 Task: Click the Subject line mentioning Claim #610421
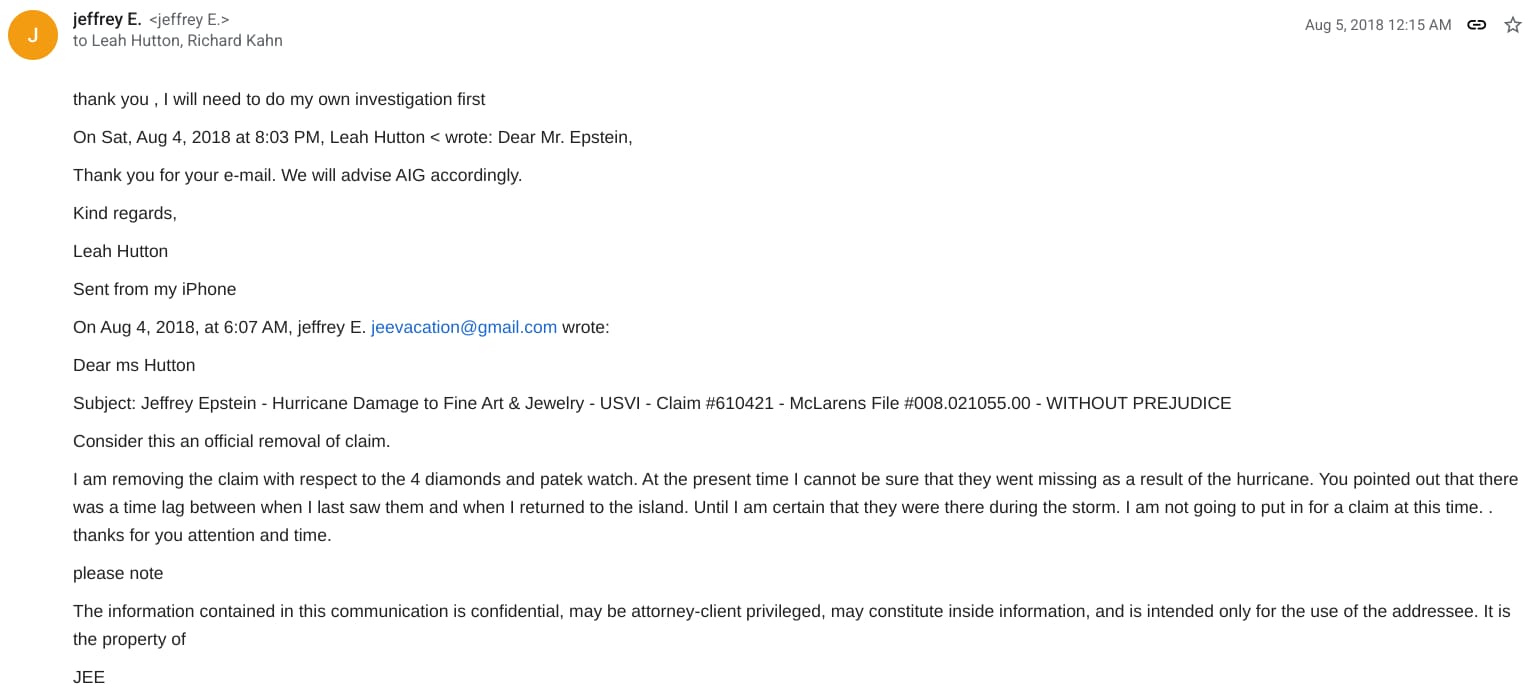(x=652, y=403)
